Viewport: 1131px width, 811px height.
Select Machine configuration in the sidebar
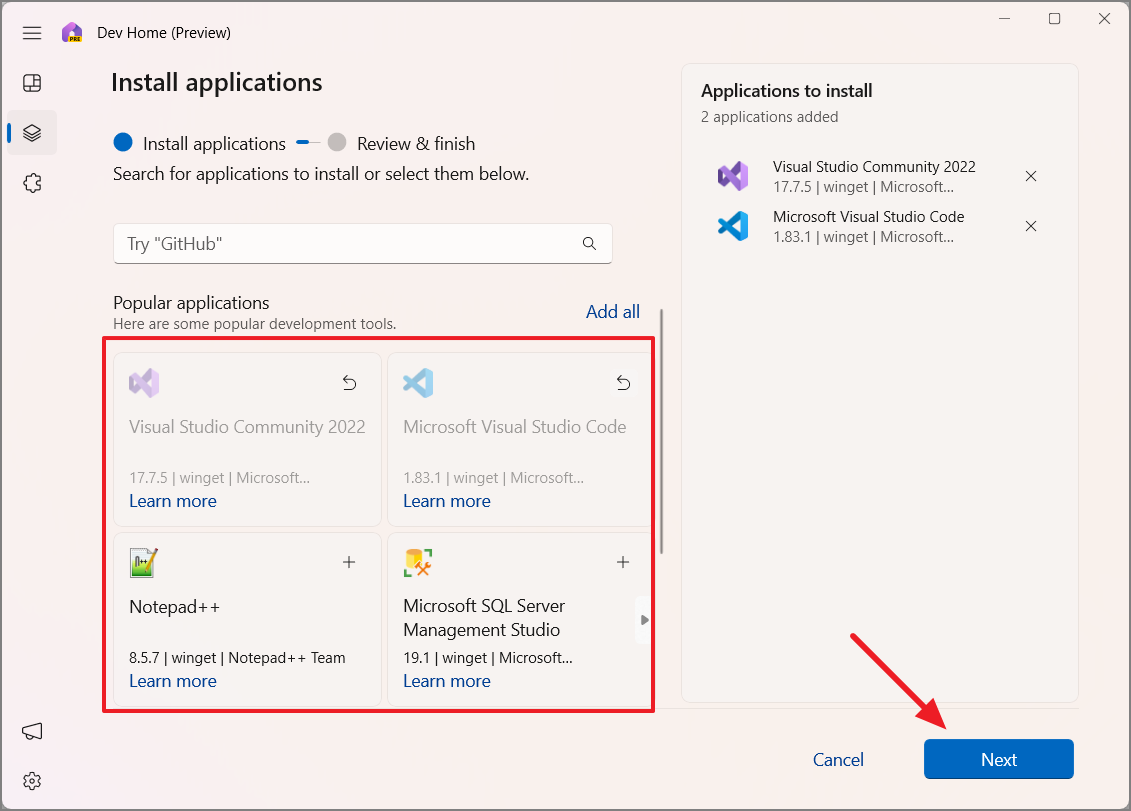(32, 132)
